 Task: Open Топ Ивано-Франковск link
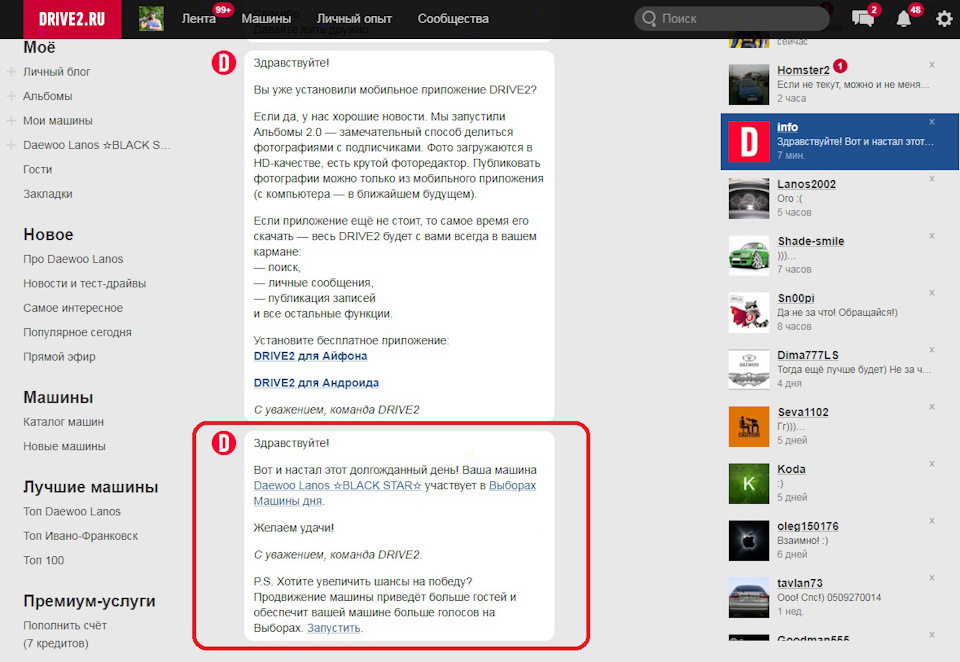click(x=80, y=536)
